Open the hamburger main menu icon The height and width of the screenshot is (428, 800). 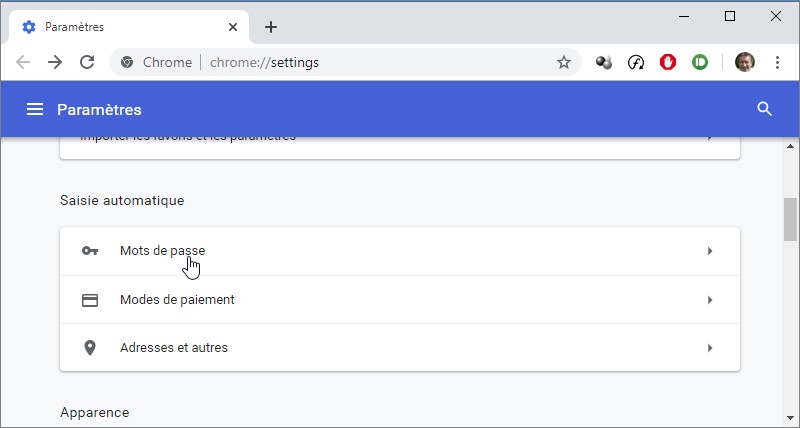click(35, 109)
